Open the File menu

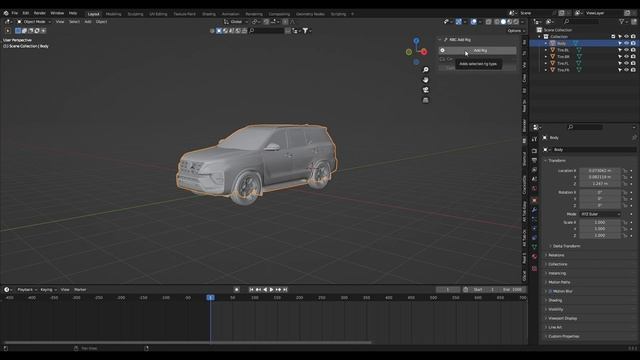point(14,13)
